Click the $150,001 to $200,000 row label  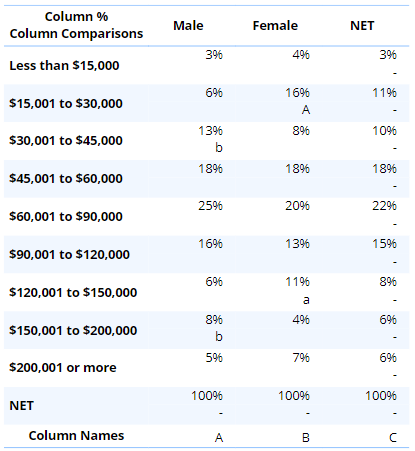tap(73, 330)
